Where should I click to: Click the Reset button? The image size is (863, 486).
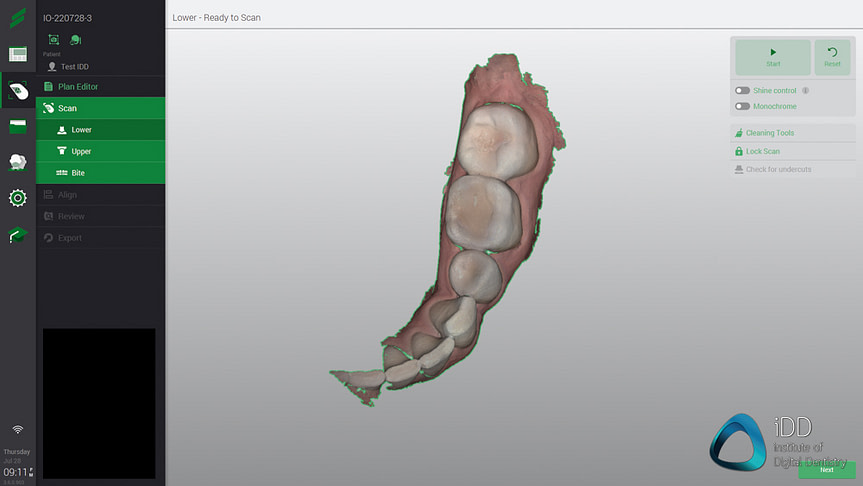[832, 57]
